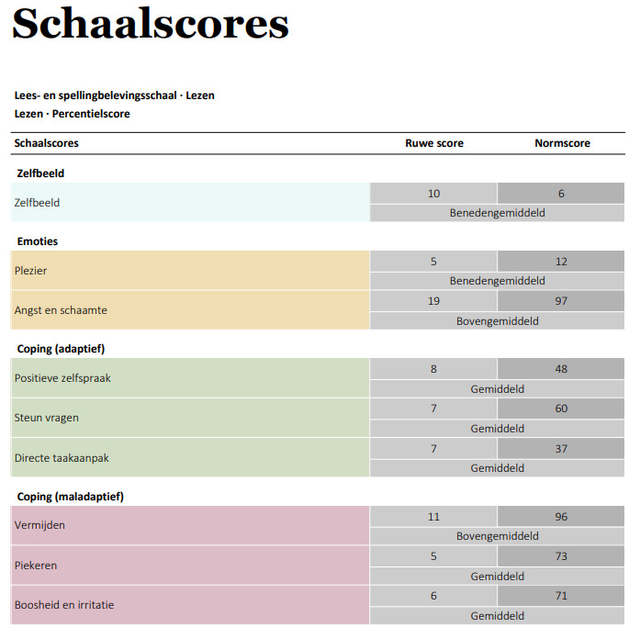This screenshot has width=640, height=638.
Task: Select normscore 97 for Angst en schaamte
Action: (561, 301)
